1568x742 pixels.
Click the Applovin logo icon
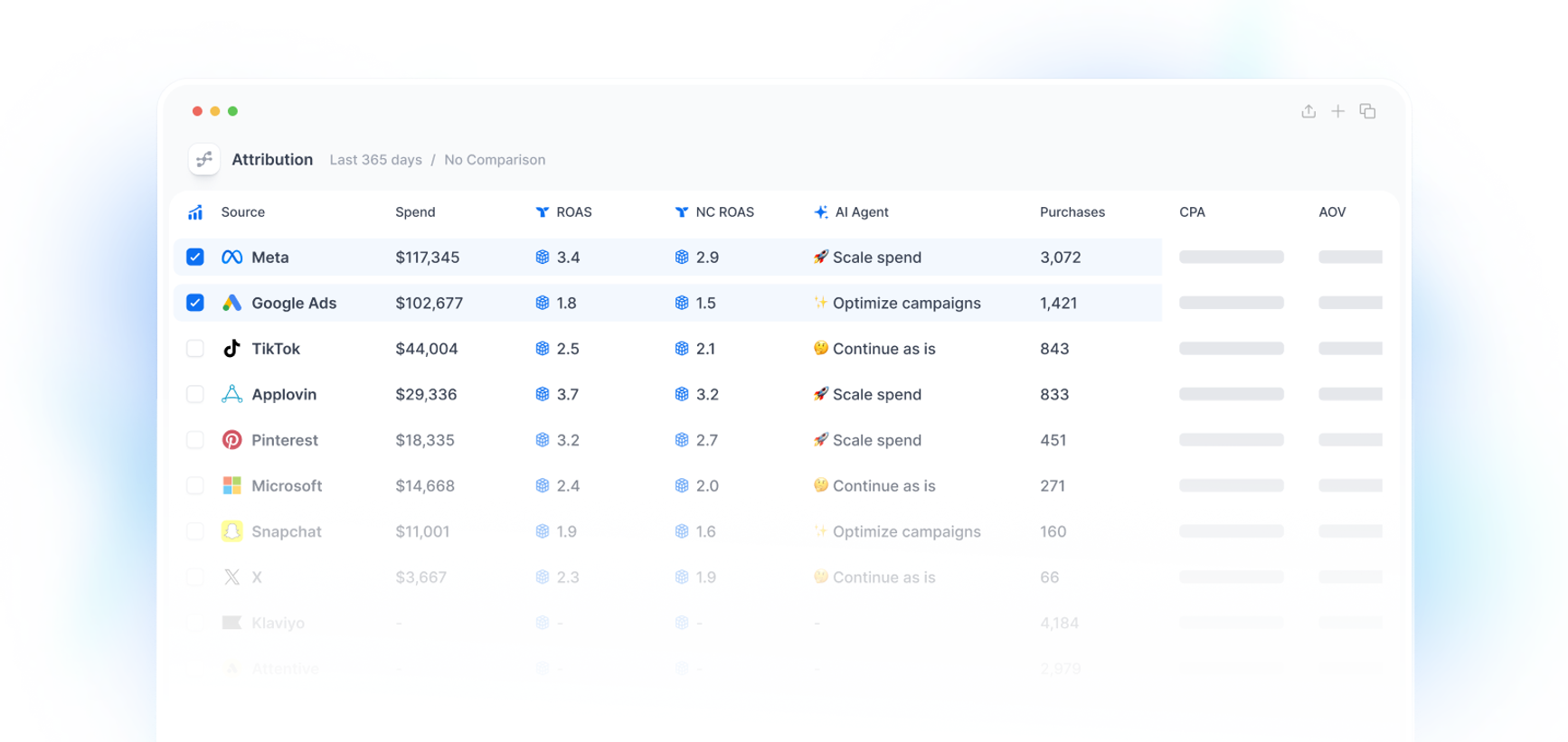coord(232,394)
